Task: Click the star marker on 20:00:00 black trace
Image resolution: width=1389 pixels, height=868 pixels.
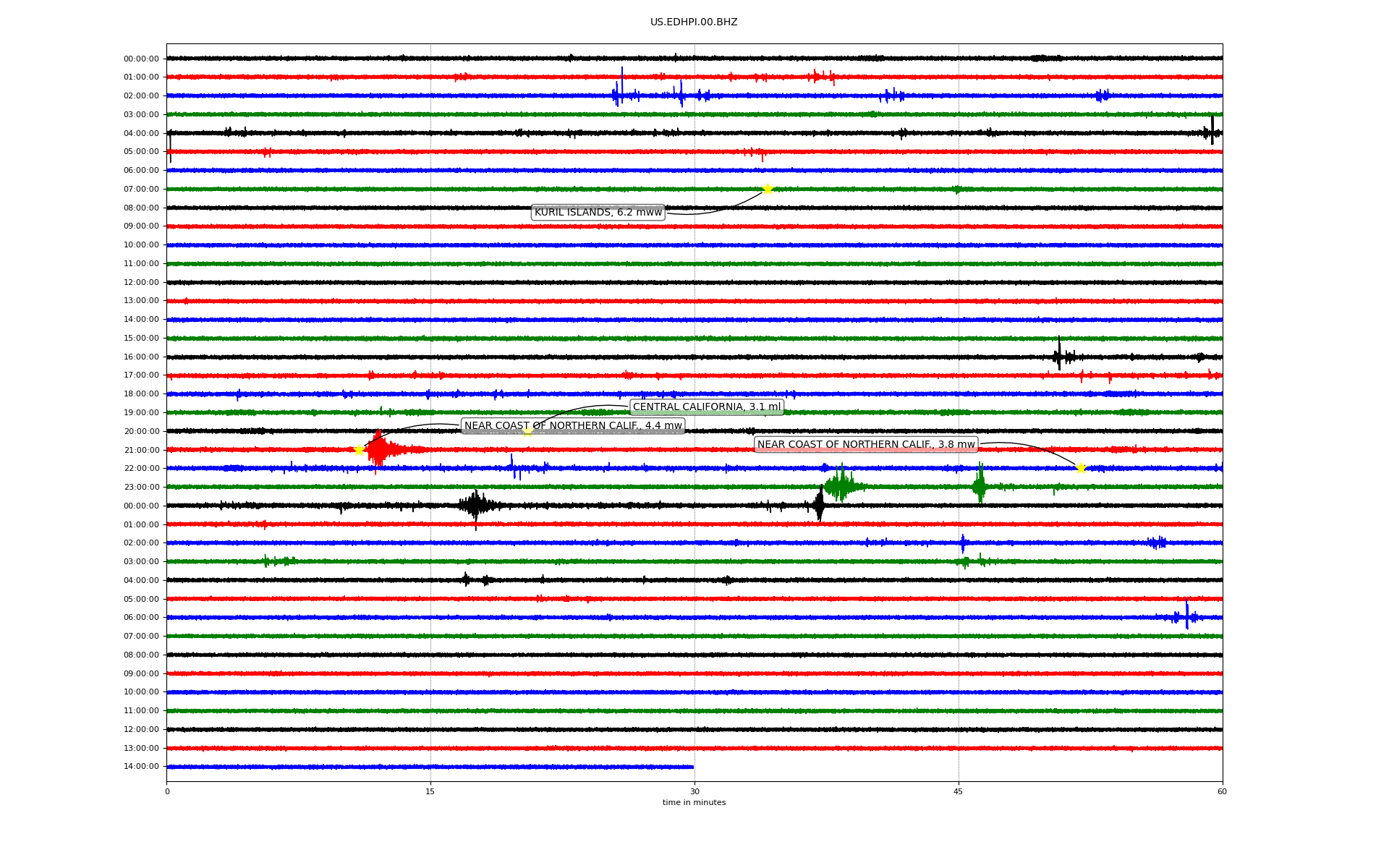Action: (527, 431)
